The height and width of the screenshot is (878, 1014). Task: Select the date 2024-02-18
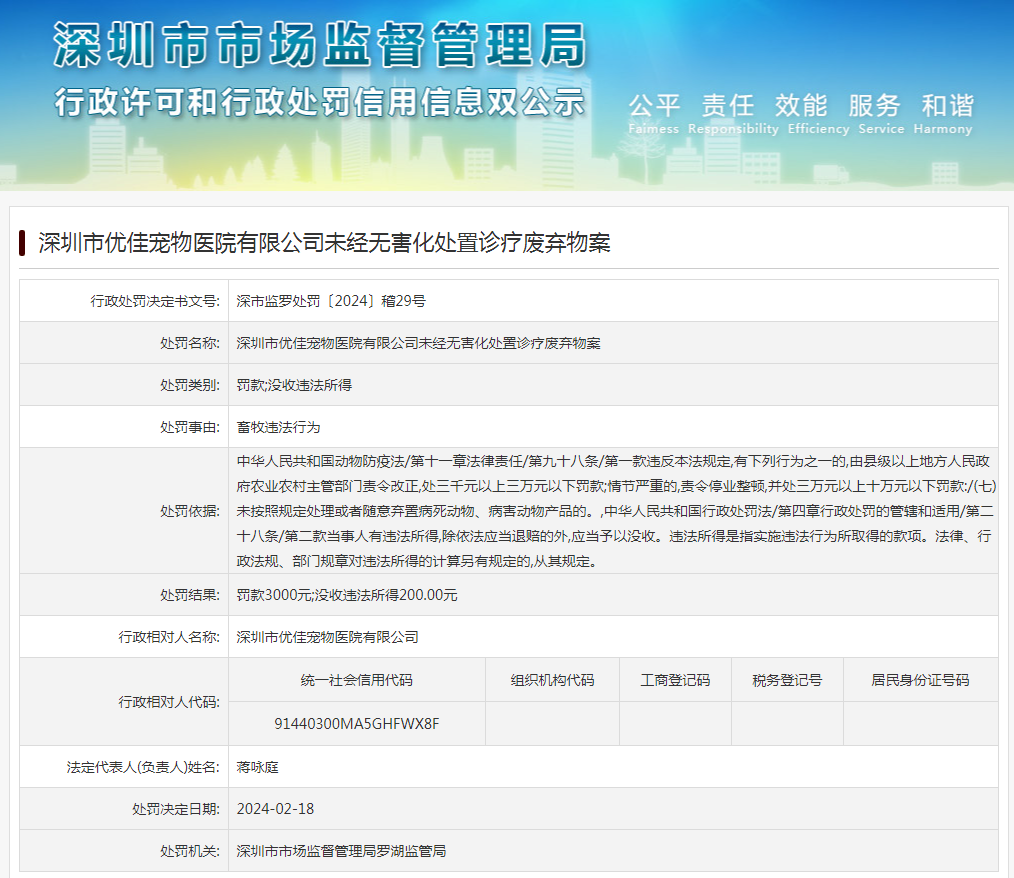(275, 809)
